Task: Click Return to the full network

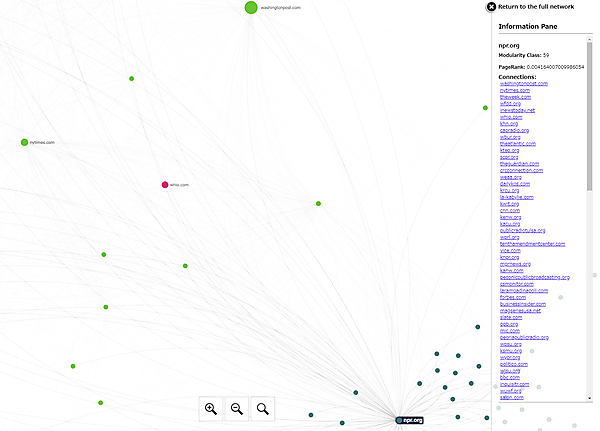Action: pyautogui.click(x=536, y=7)
